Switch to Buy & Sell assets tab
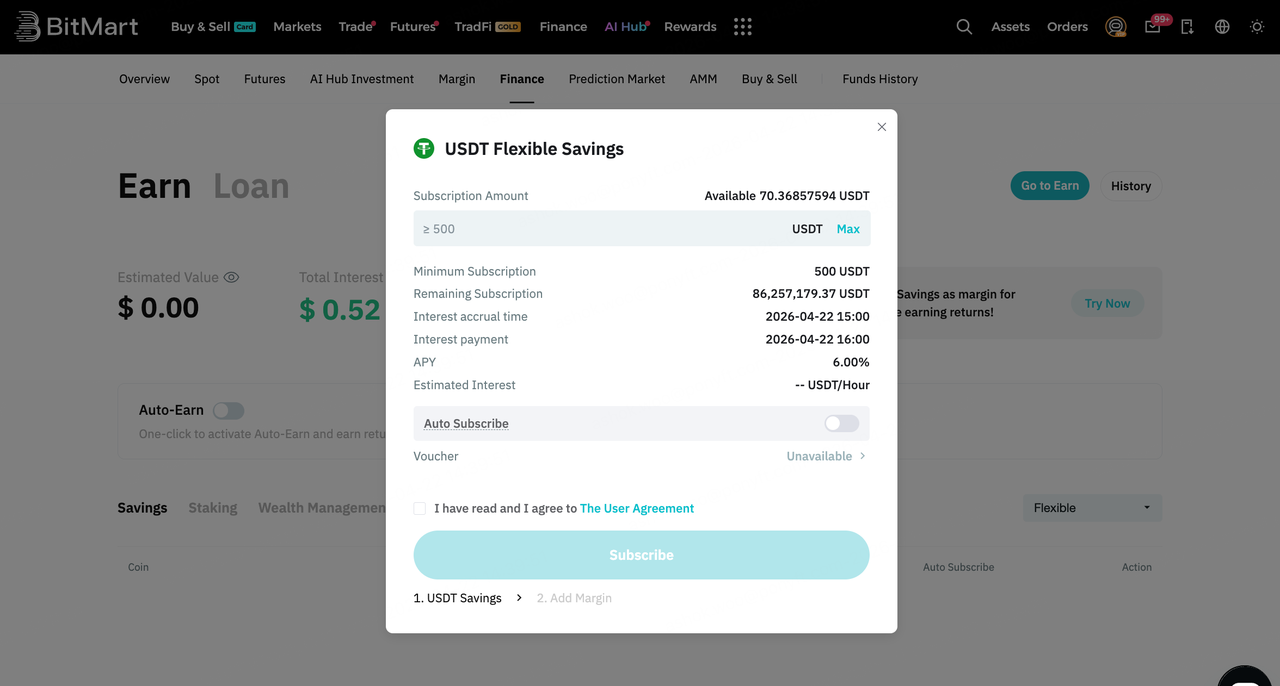 coord(769,79)
